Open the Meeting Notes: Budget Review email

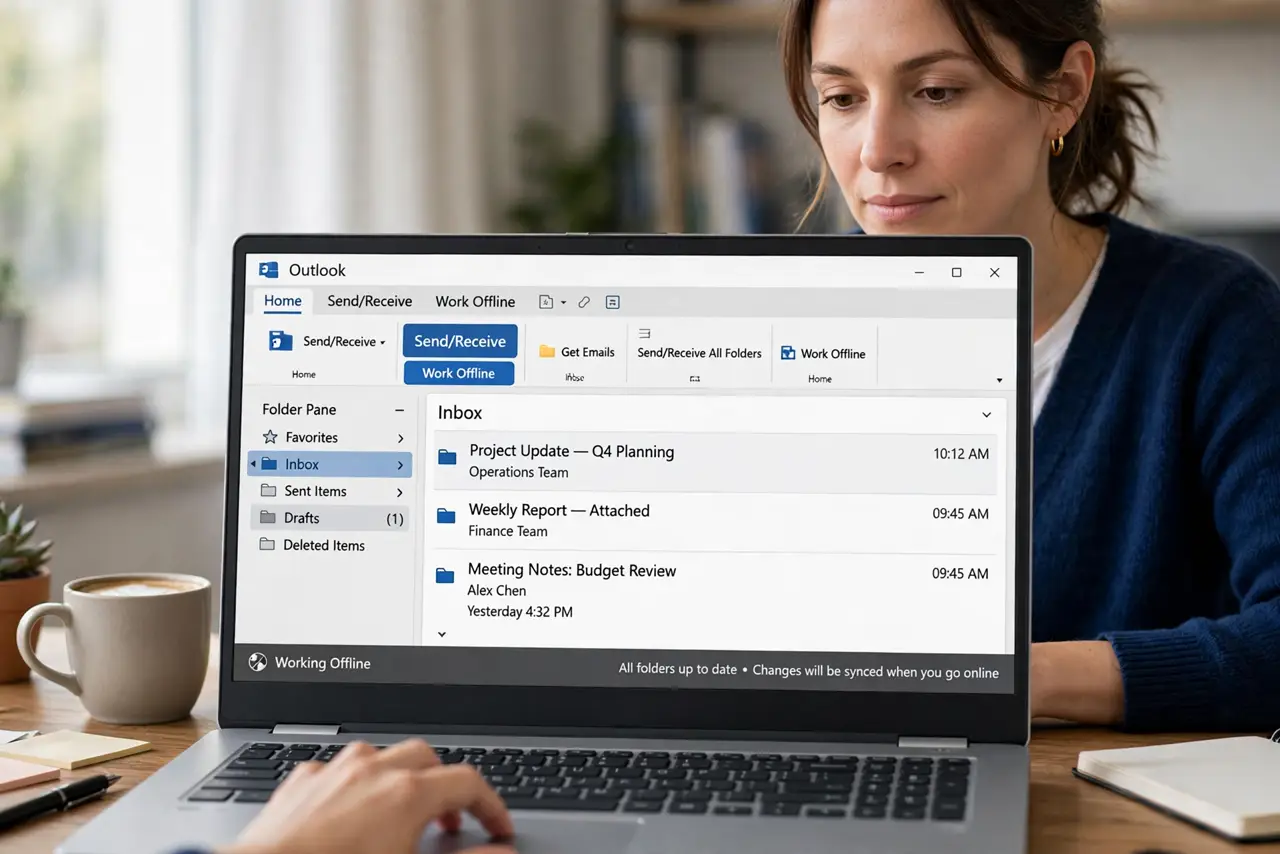tap(713, 589)
